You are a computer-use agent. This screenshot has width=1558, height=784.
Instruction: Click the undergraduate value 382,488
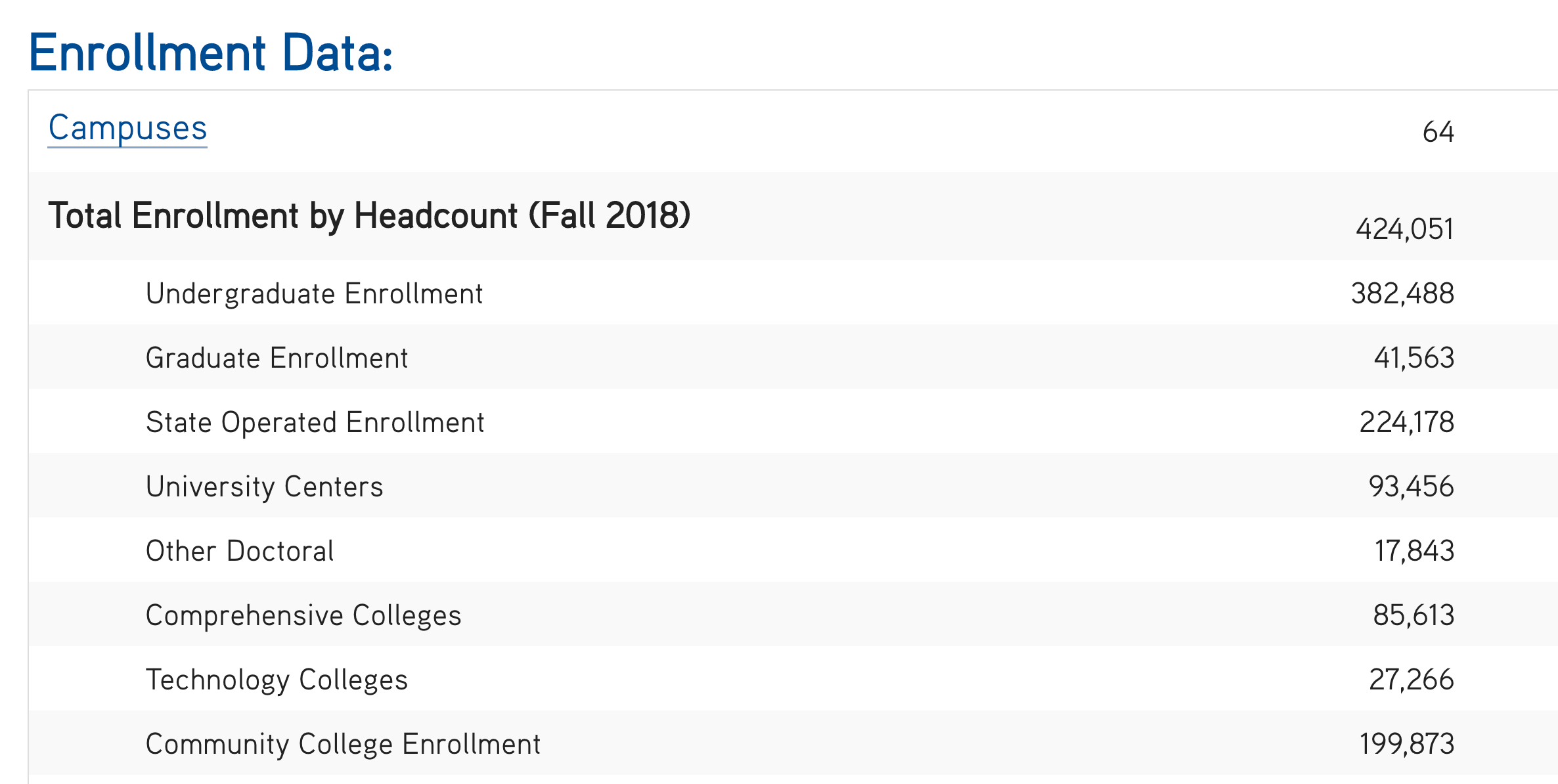[x=1402, y=294]
